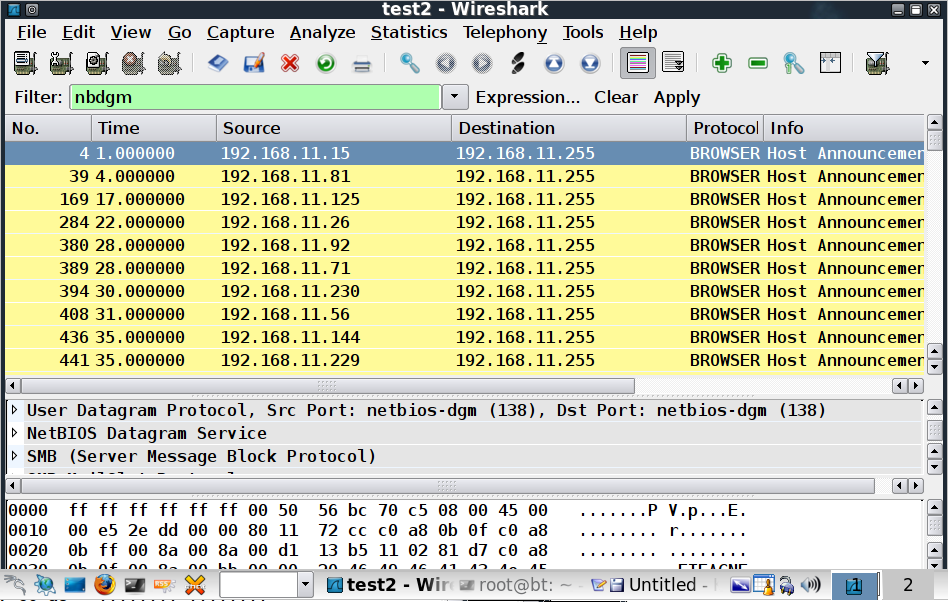
Task: Reset zoom to normal size
Action: pos(794,63)
